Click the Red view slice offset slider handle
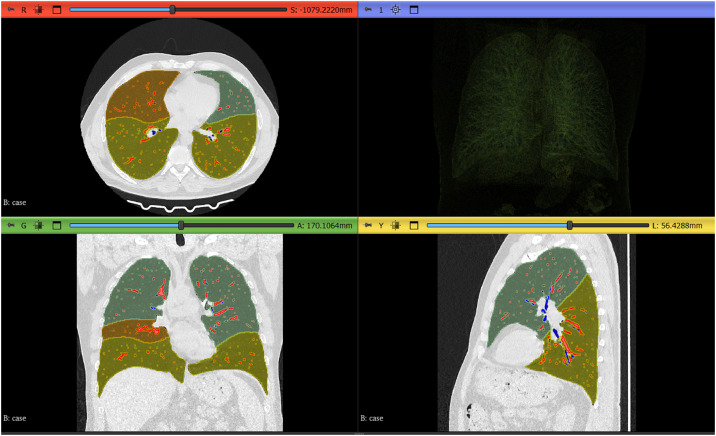Image resolution: width=716 pixels, height=436 pixels. (173, 10)
